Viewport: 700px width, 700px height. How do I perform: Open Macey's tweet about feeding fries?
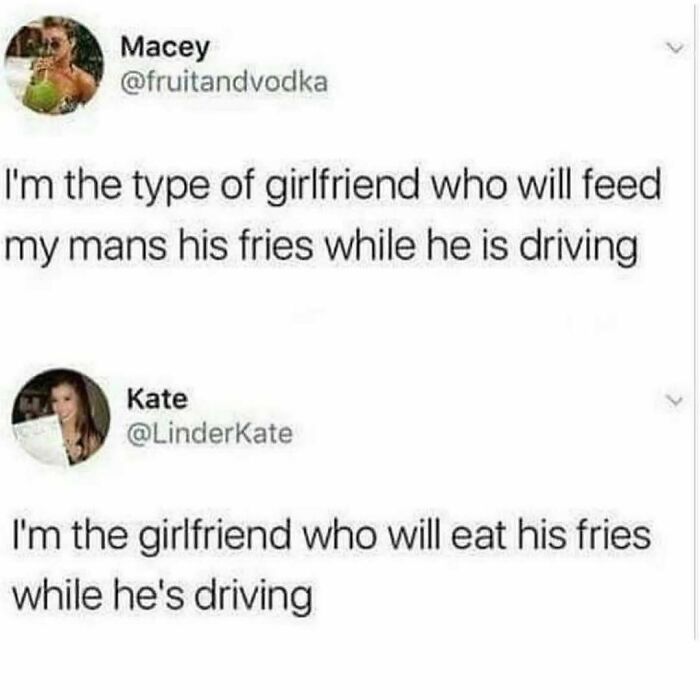333,216
